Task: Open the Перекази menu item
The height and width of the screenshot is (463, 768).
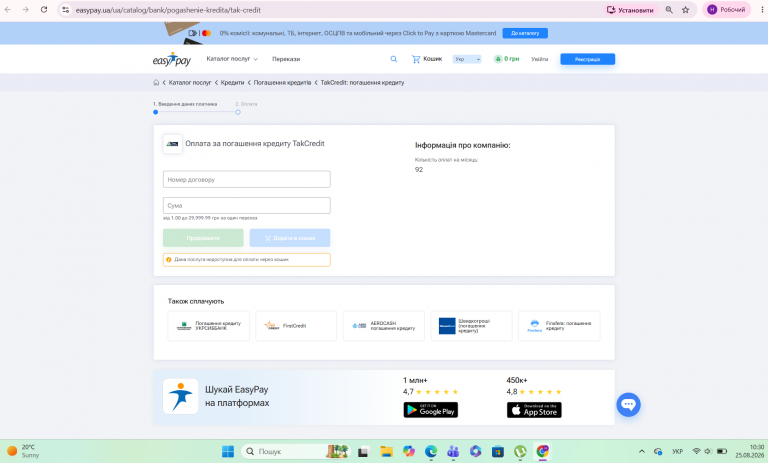Action: point(286,59)
